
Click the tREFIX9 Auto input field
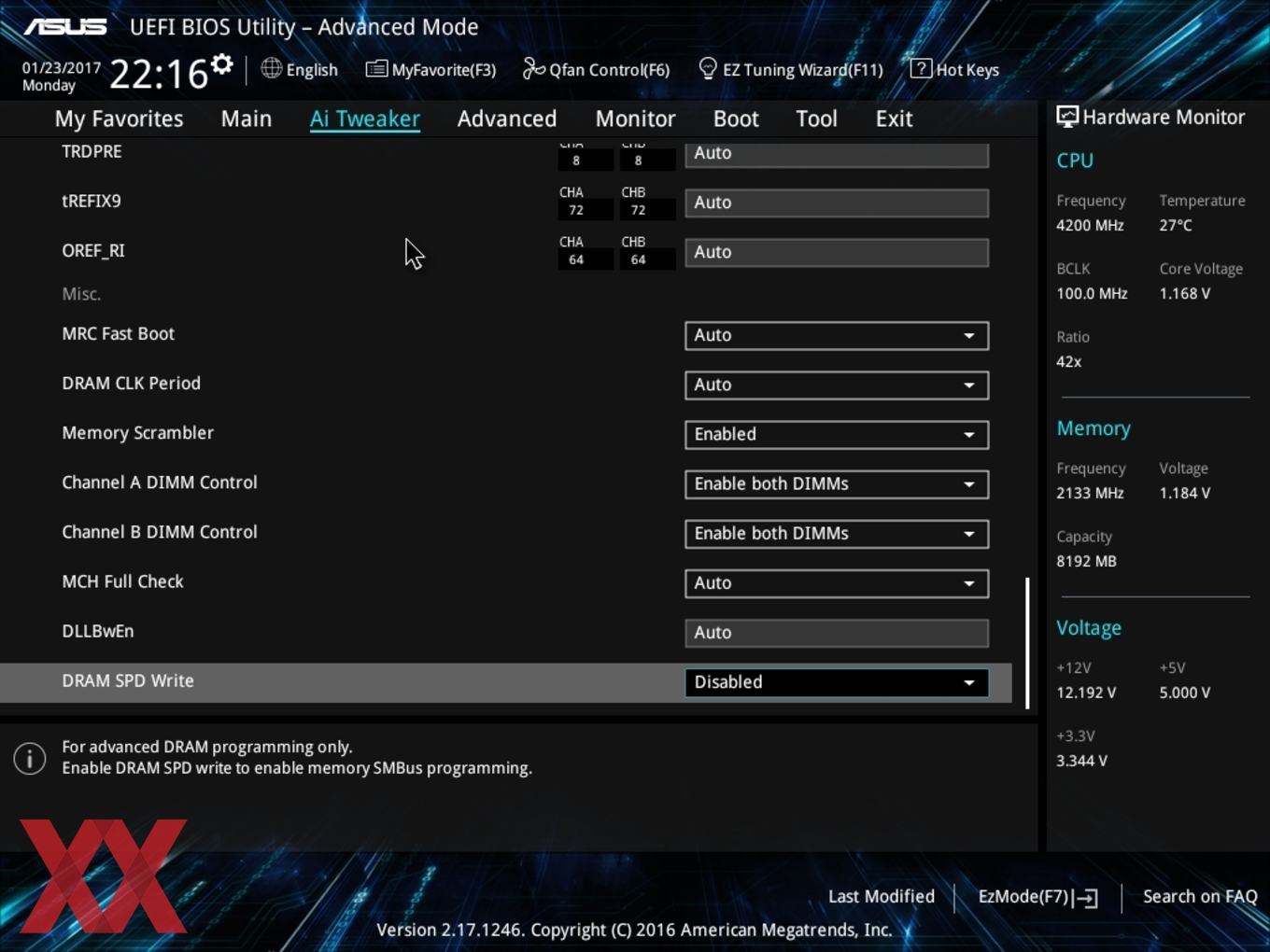tap(837, 203)
